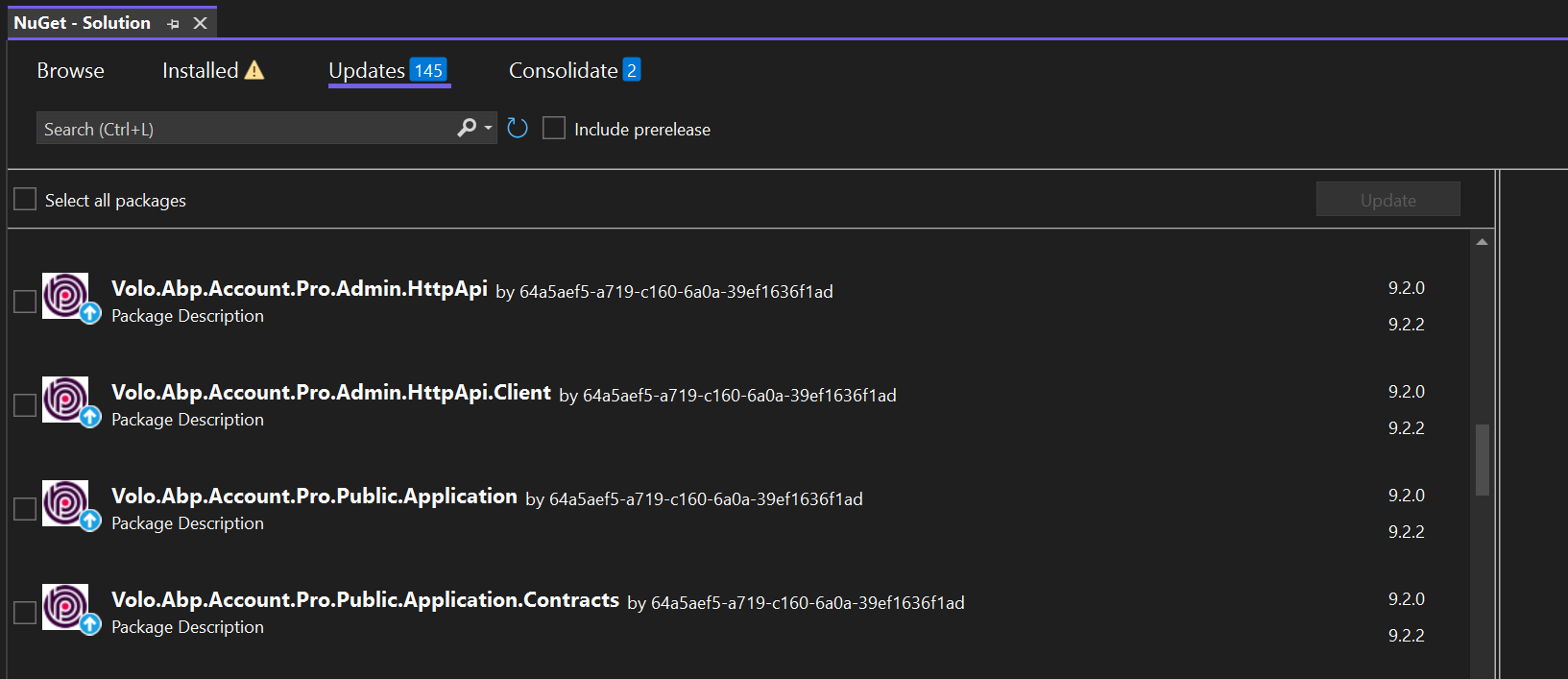The height and width of the screenshot is (679, 1568).
Task: Enable the Include prerelease checkbox
Action: pos(554,129)
